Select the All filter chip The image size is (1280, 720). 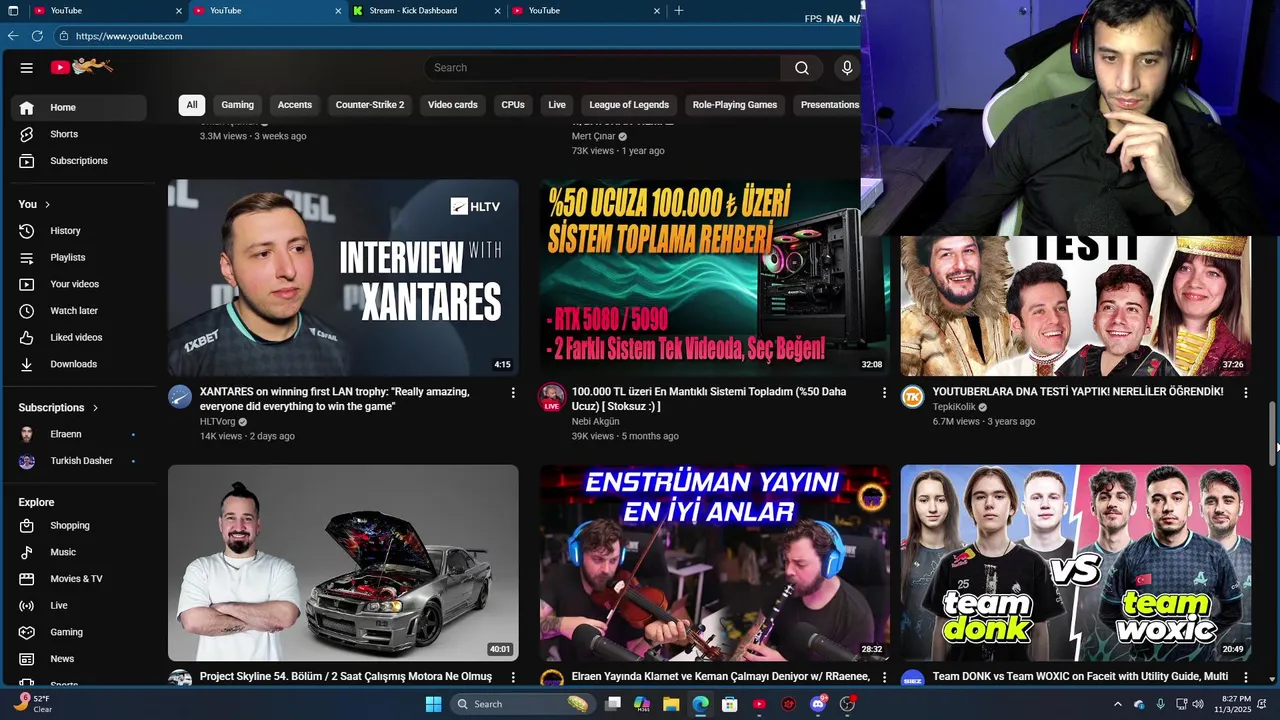click(192, 105)
